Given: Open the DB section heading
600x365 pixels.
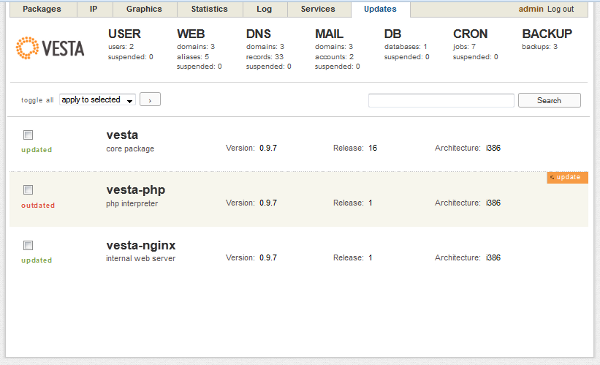Looking at the screenshot, I should tap(393, 34).
